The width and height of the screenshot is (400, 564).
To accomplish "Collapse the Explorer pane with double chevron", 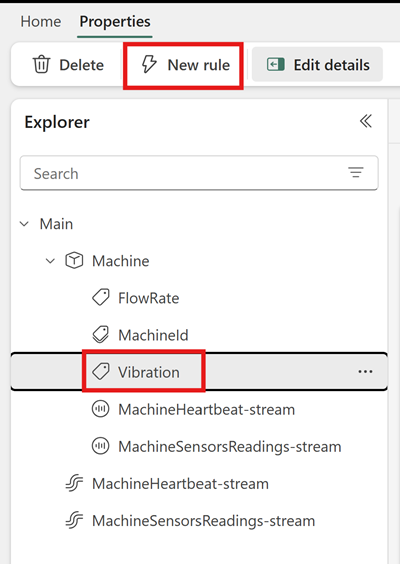I will tap(366, 121).
